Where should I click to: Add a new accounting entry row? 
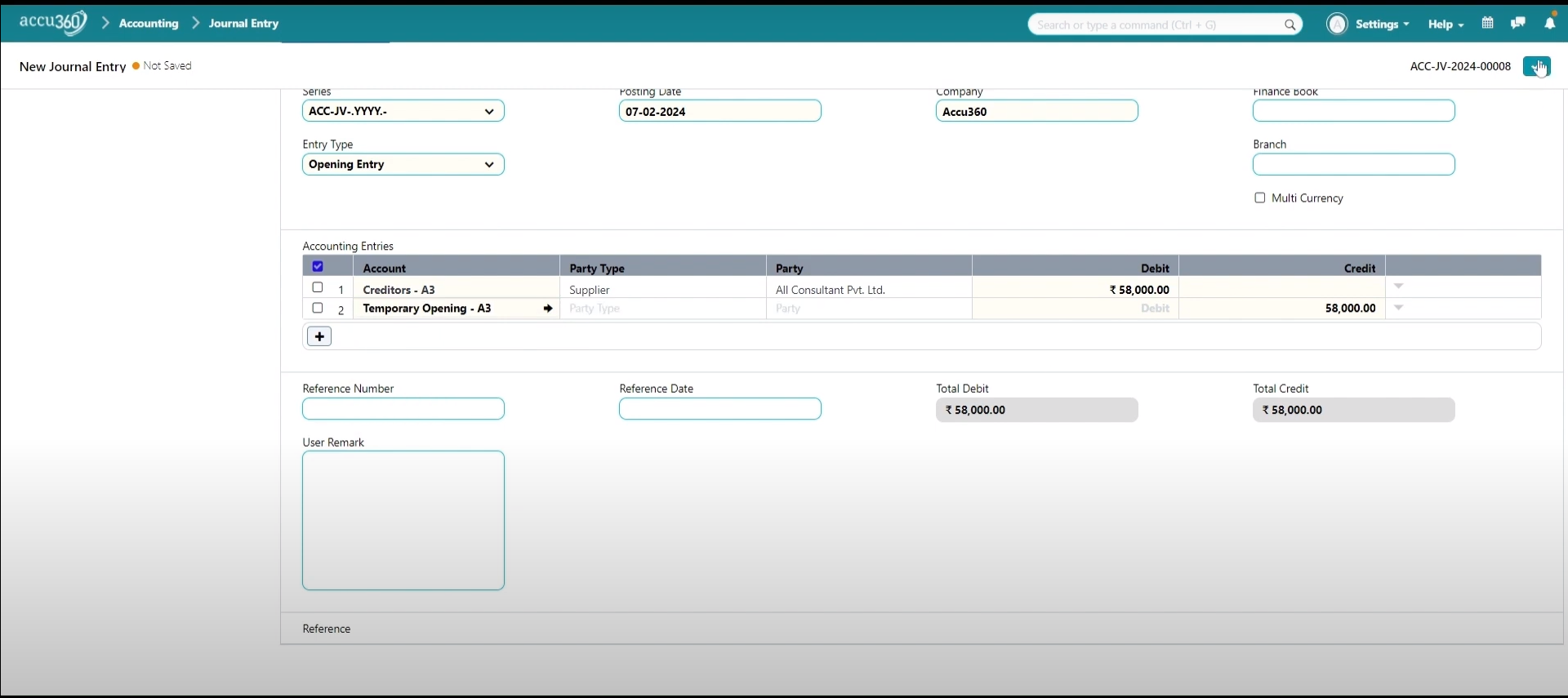(x=319, y=336)
